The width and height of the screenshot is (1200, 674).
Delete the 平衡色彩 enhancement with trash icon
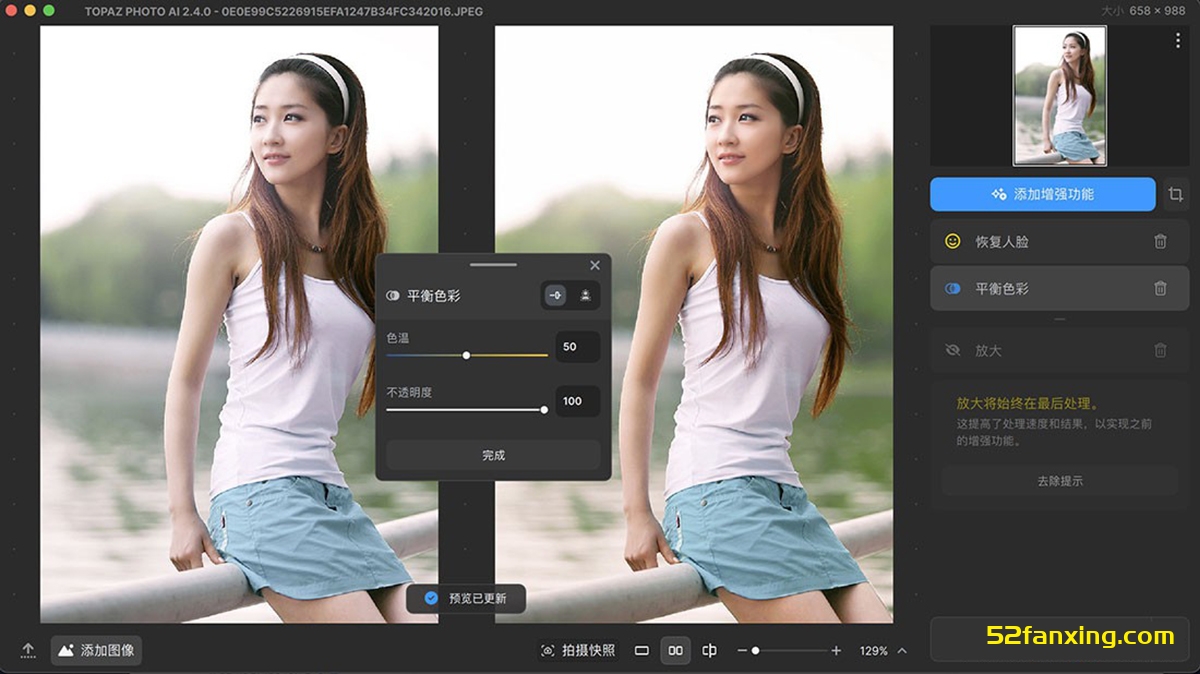pyautogui.click(x=1160, y=288)
